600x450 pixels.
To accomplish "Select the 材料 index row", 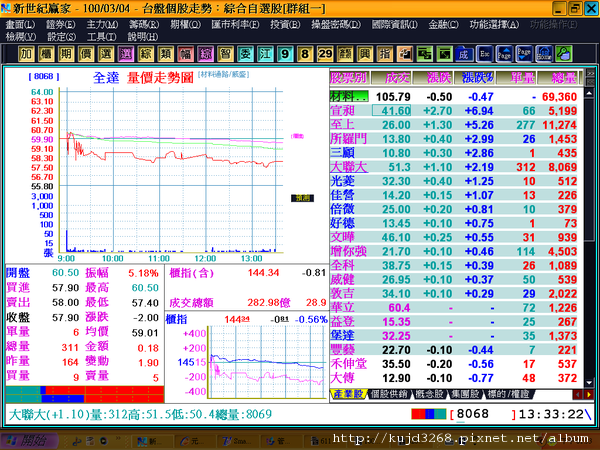I will [x=454, y=96].
